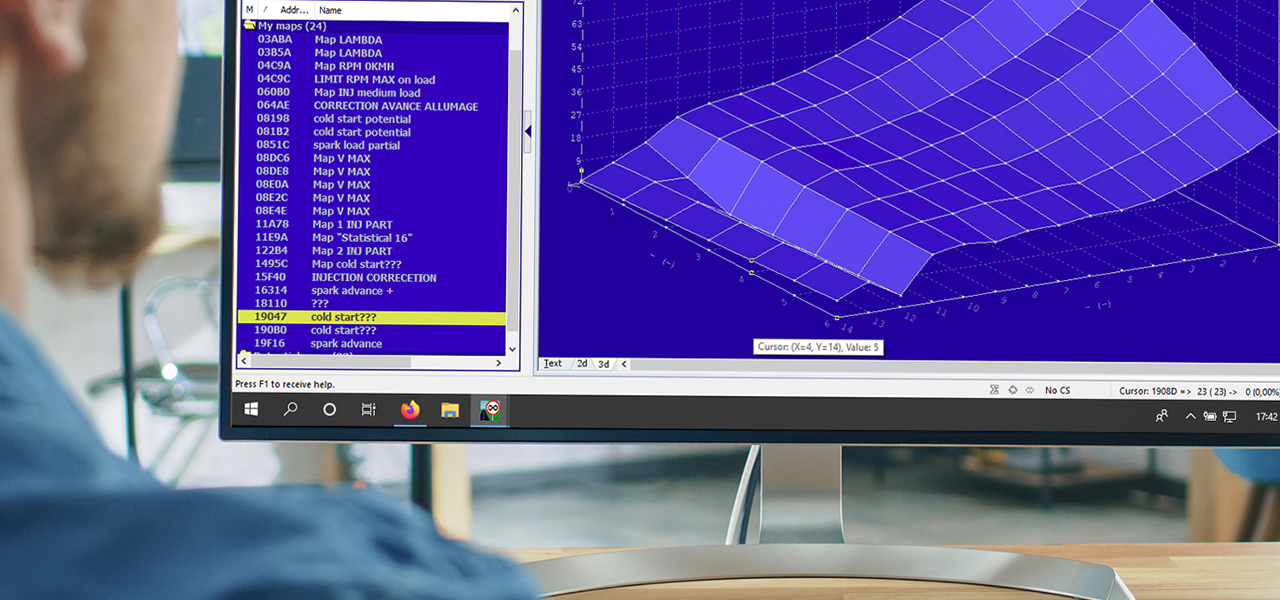Click the WinOLS taskbar icon

(490, 409)
